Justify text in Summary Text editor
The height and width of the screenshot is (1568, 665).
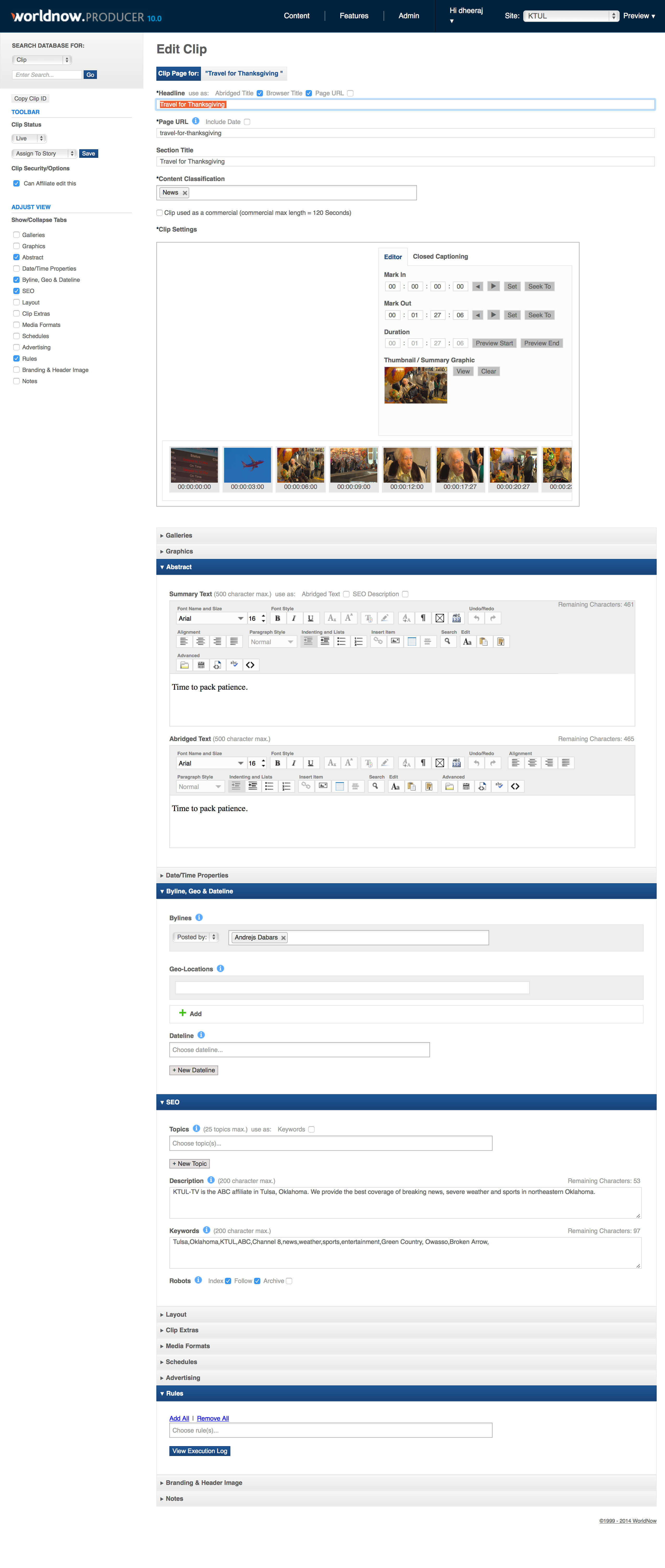click(234, 642)
